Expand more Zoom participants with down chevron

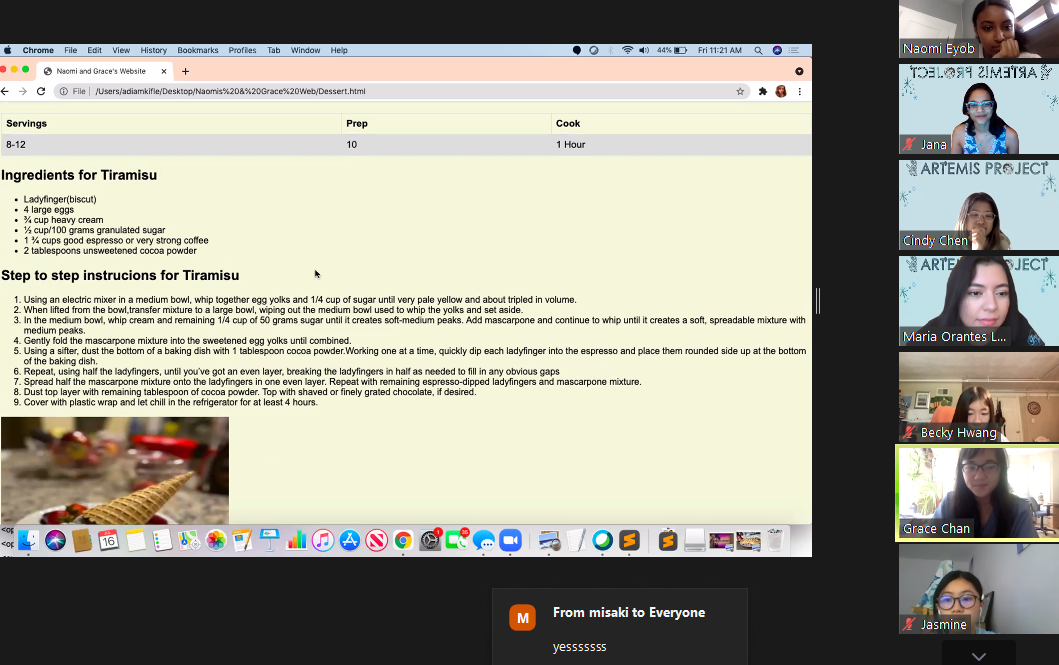979,656
